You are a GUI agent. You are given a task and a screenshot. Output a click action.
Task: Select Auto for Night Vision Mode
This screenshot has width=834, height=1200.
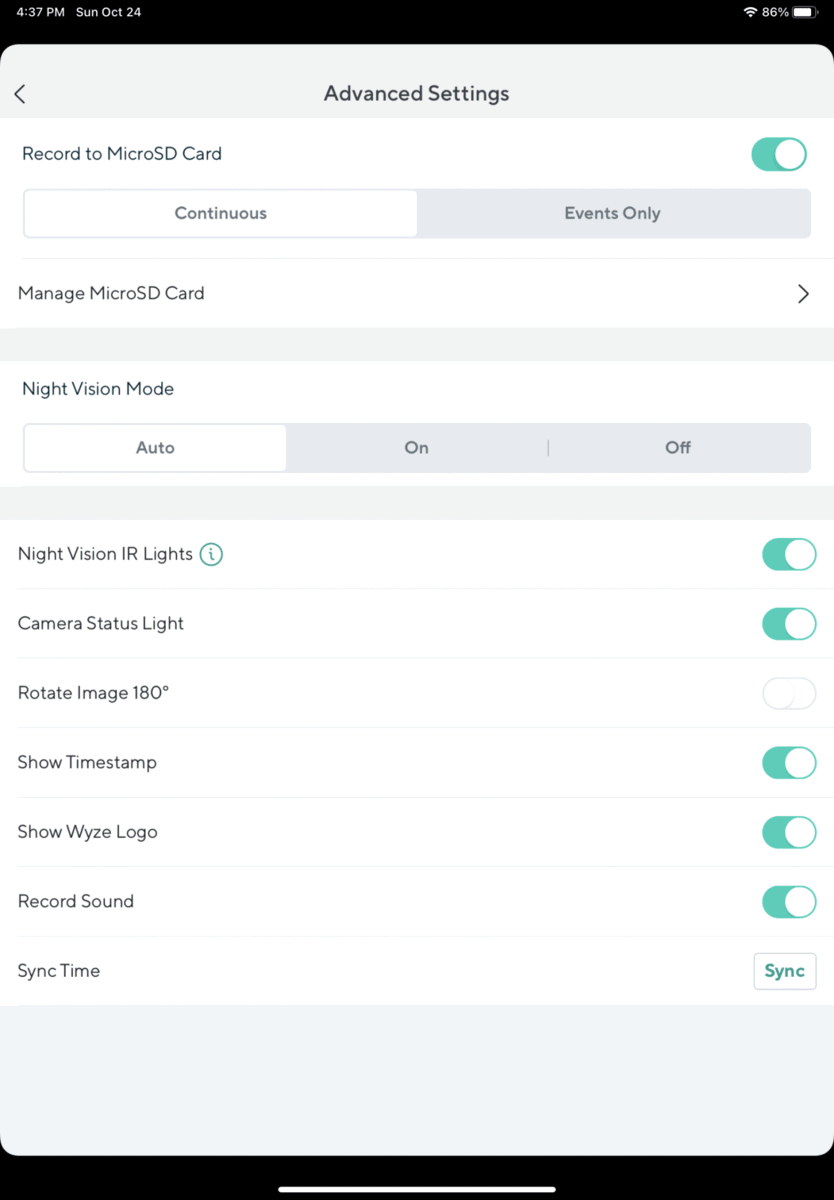pos(154,447)
